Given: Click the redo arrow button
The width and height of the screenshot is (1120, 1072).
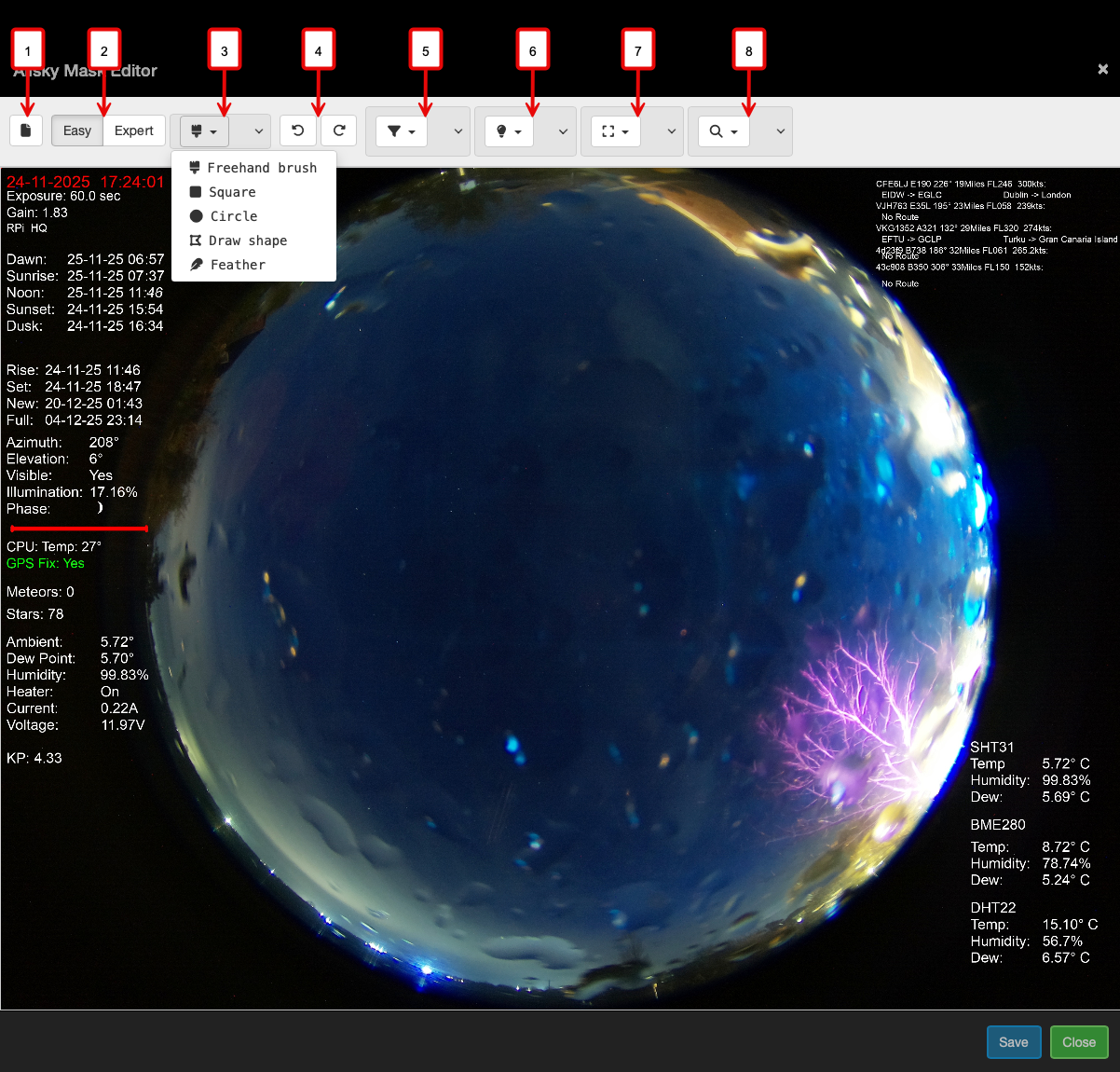Looking at the screenshot, I should (x=339, y=131).
